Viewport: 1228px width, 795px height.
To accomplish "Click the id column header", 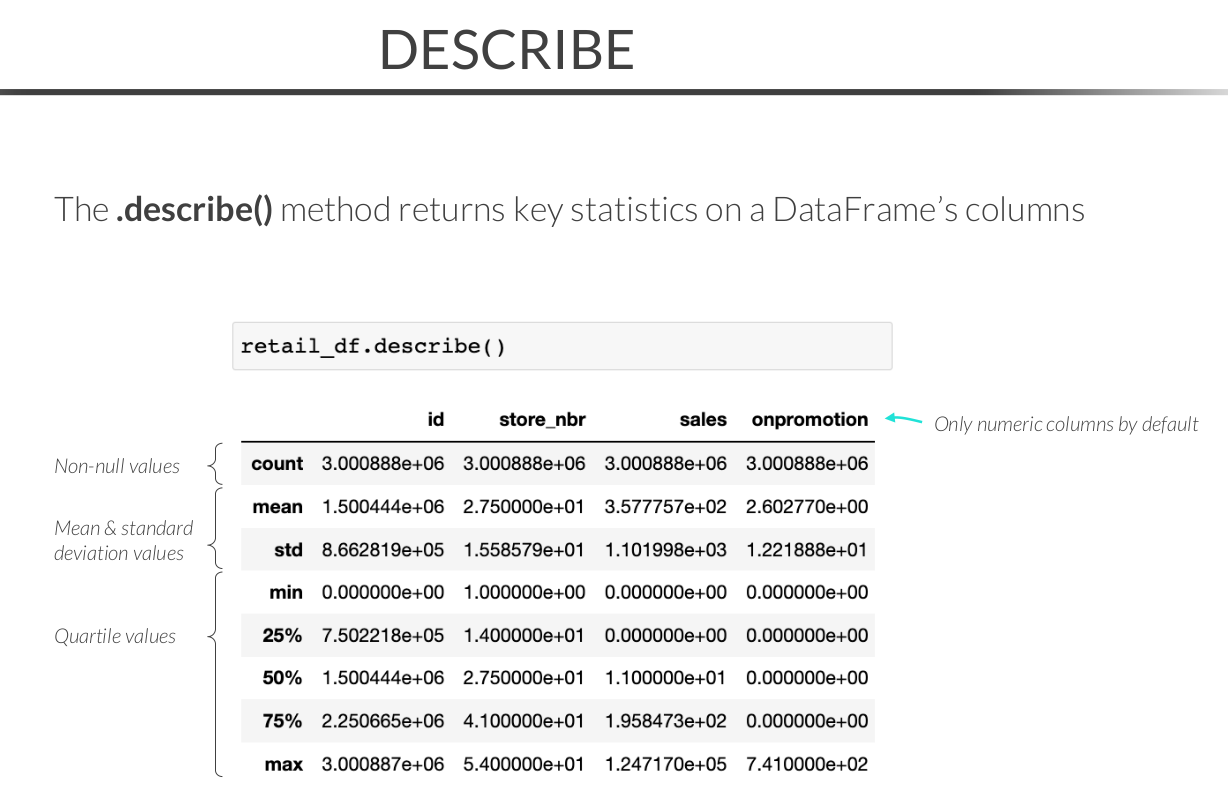I will point(435,420).
